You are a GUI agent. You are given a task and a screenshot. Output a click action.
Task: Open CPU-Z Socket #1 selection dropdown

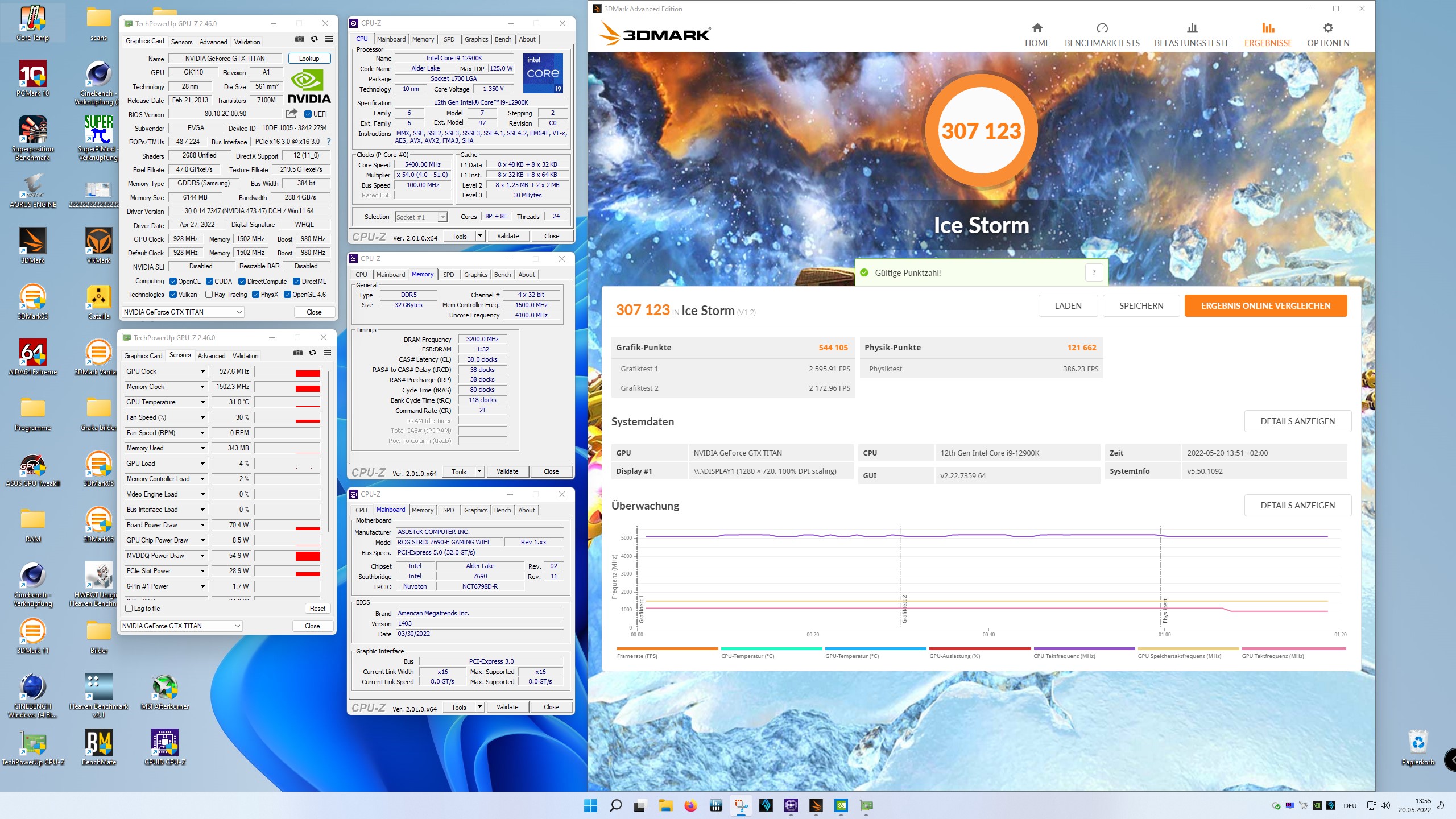pos(421,217)
